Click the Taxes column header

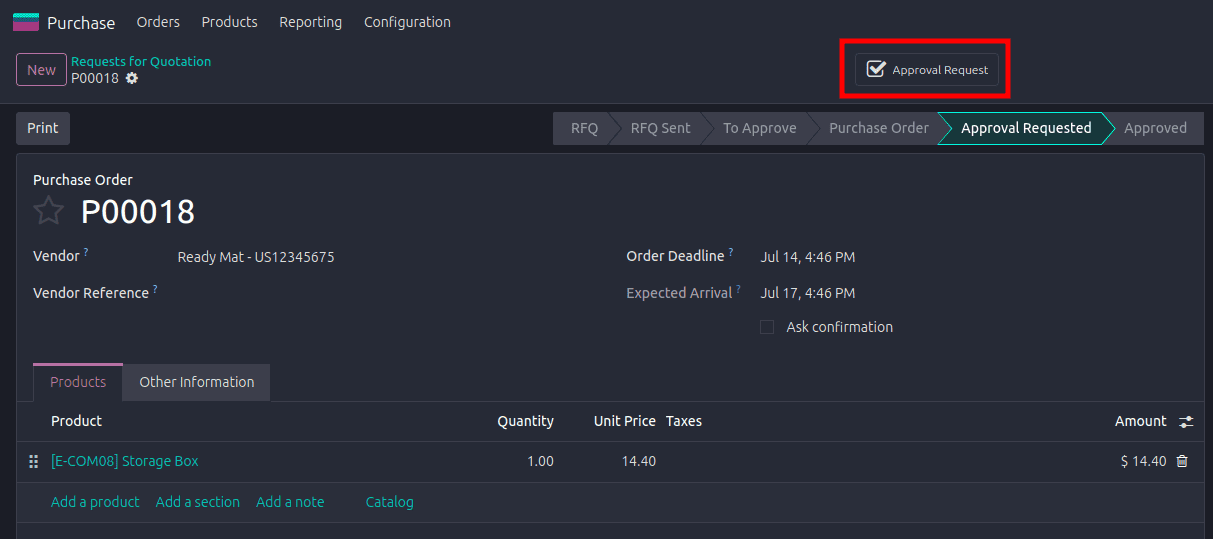coord(684,421)
